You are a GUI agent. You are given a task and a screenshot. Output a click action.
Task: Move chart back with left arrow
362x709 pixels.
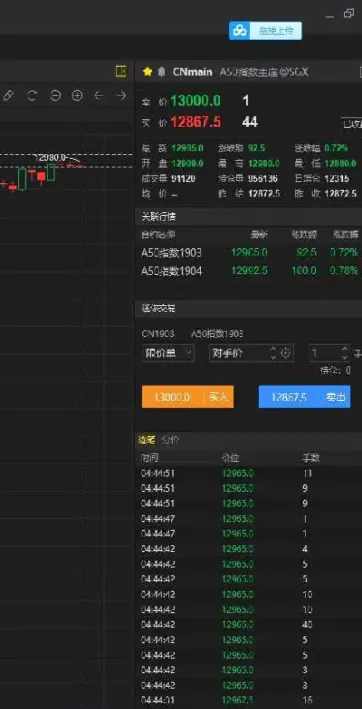(x=99, y=95)
